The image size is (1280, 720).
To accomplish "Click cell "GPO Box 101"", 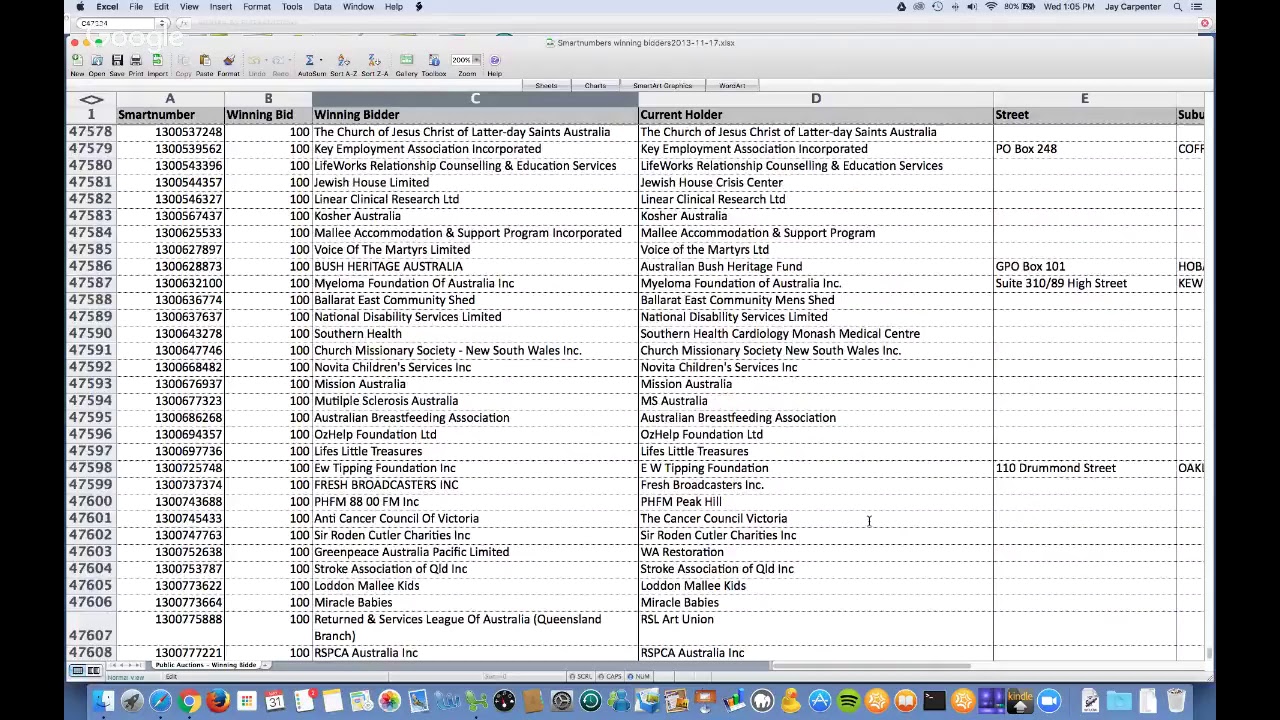I will [1084, 266].
